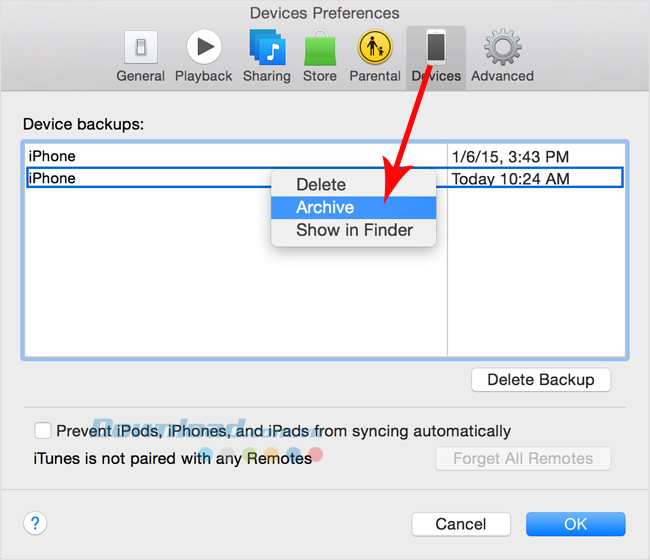Enable Prevent iPods, iPhones, iPads syncing checkbox

pyautogui.click(x=43, y=431)
